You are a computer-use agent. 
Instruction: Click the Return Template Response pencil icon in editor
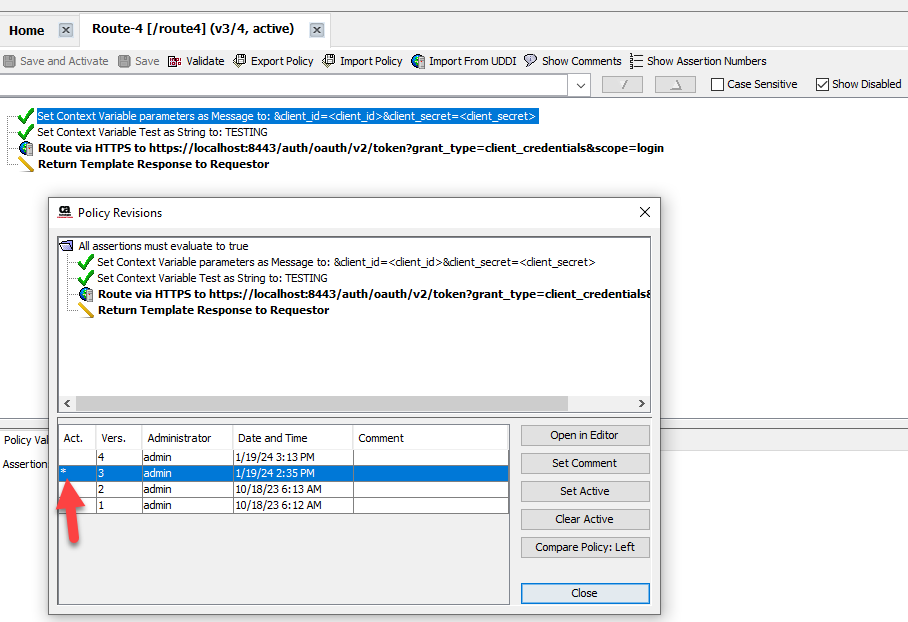pyautogui.click(x=27, y=164)
